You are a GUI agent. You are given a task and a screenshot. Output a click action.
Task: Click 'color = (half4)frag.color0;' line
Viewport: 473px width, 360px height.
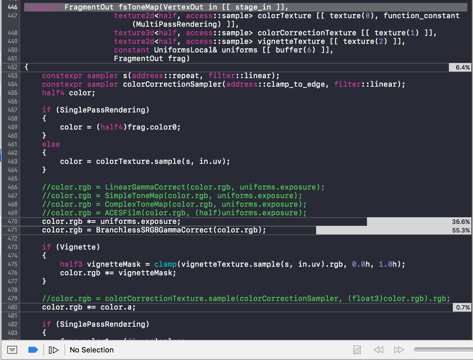(x=120, y=127)
